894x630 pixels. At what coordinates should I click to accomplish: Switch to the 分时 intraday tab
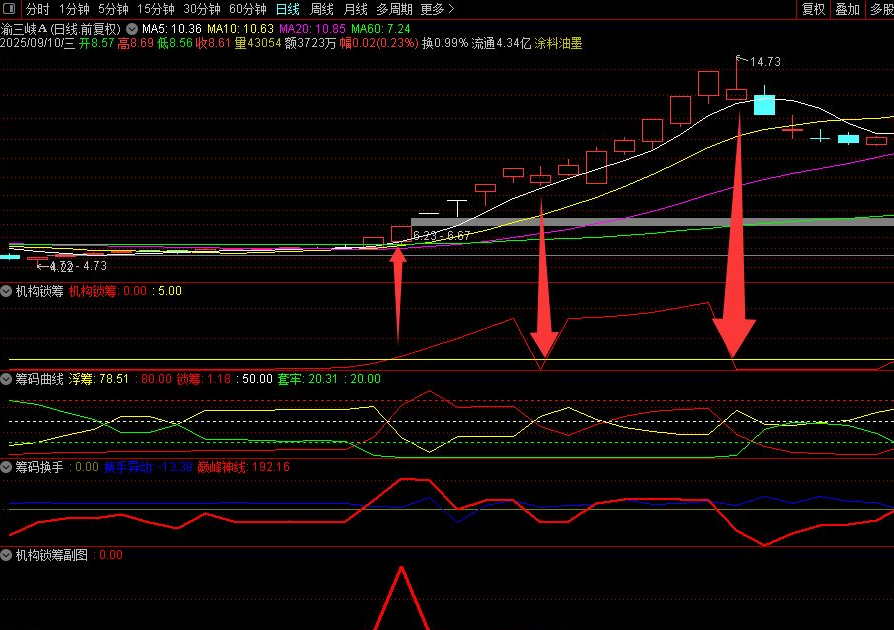[37, 9]
